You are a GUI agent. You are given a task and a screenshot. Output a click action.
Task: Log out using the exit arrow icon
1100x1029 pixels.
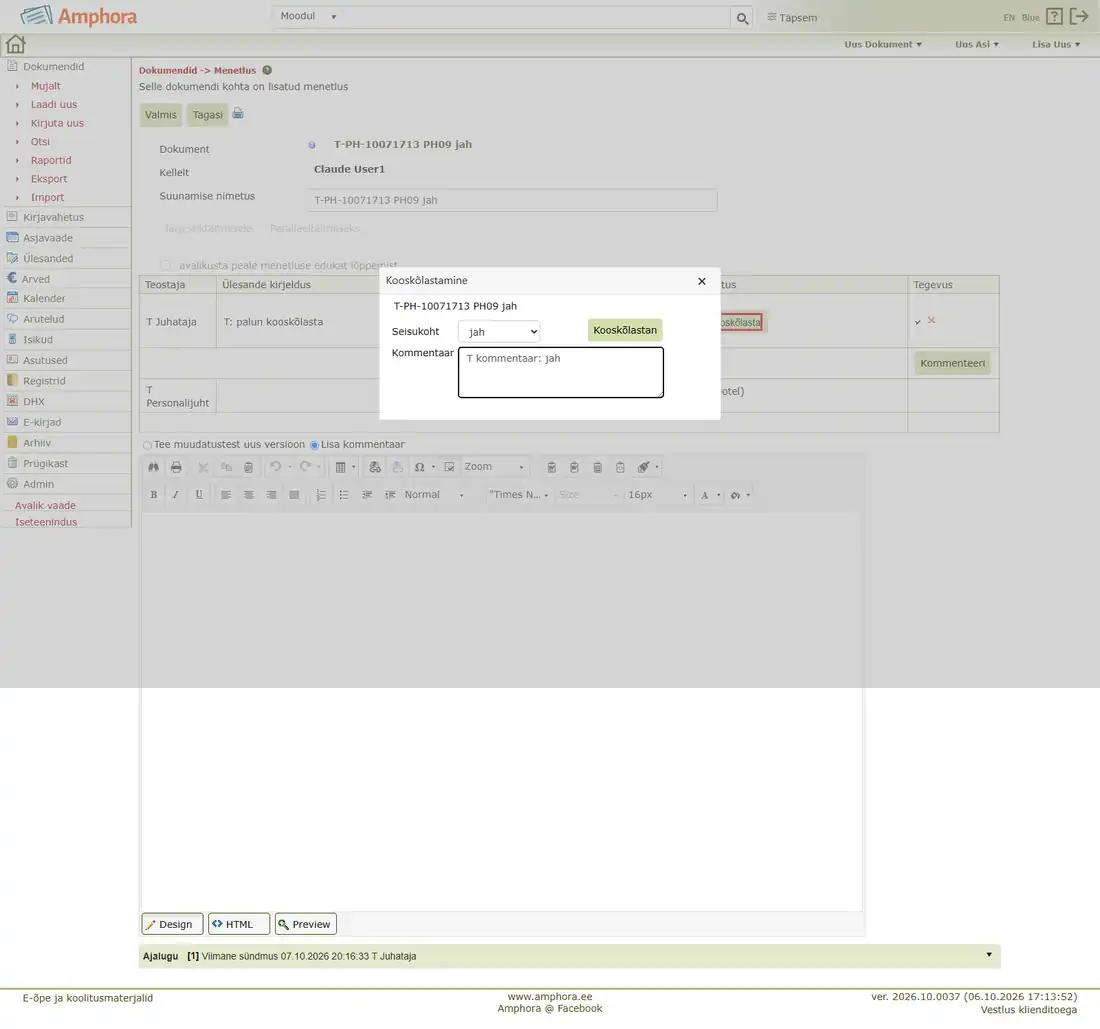click(x=1079, y=16)
